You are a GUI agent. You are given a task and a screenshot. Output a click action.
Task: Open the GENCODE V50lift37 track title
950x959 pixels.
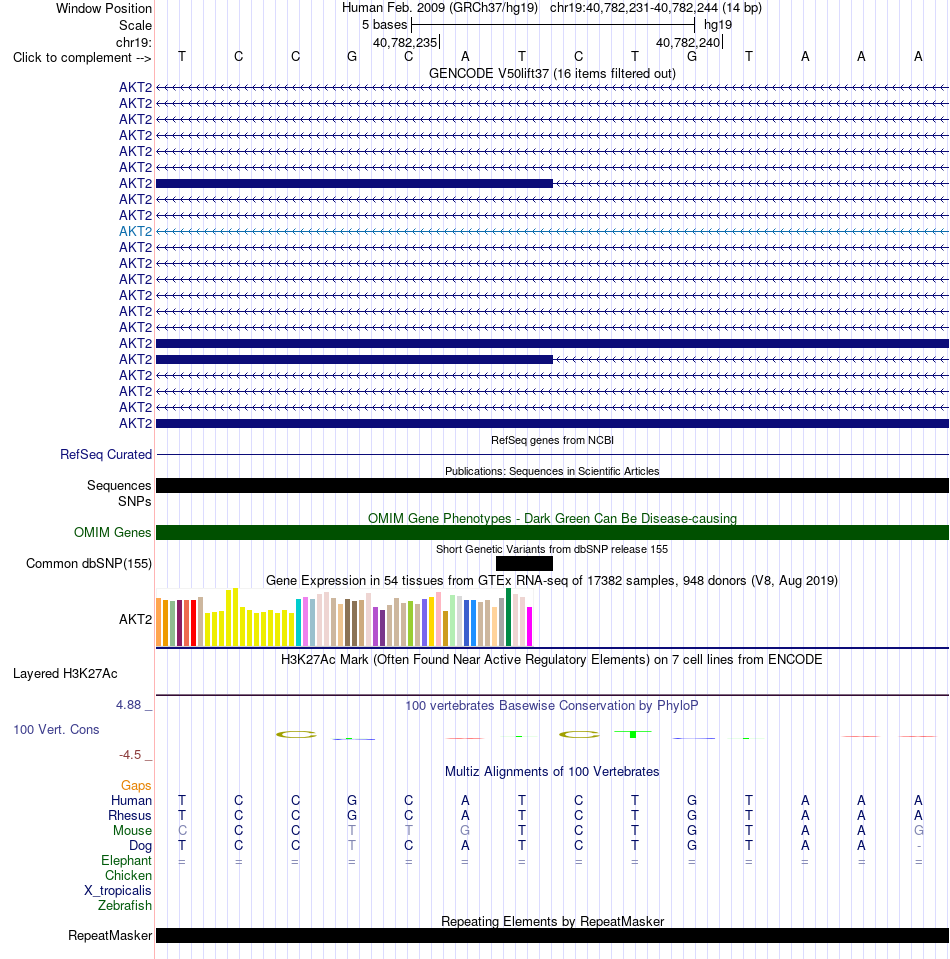point(552,73)
